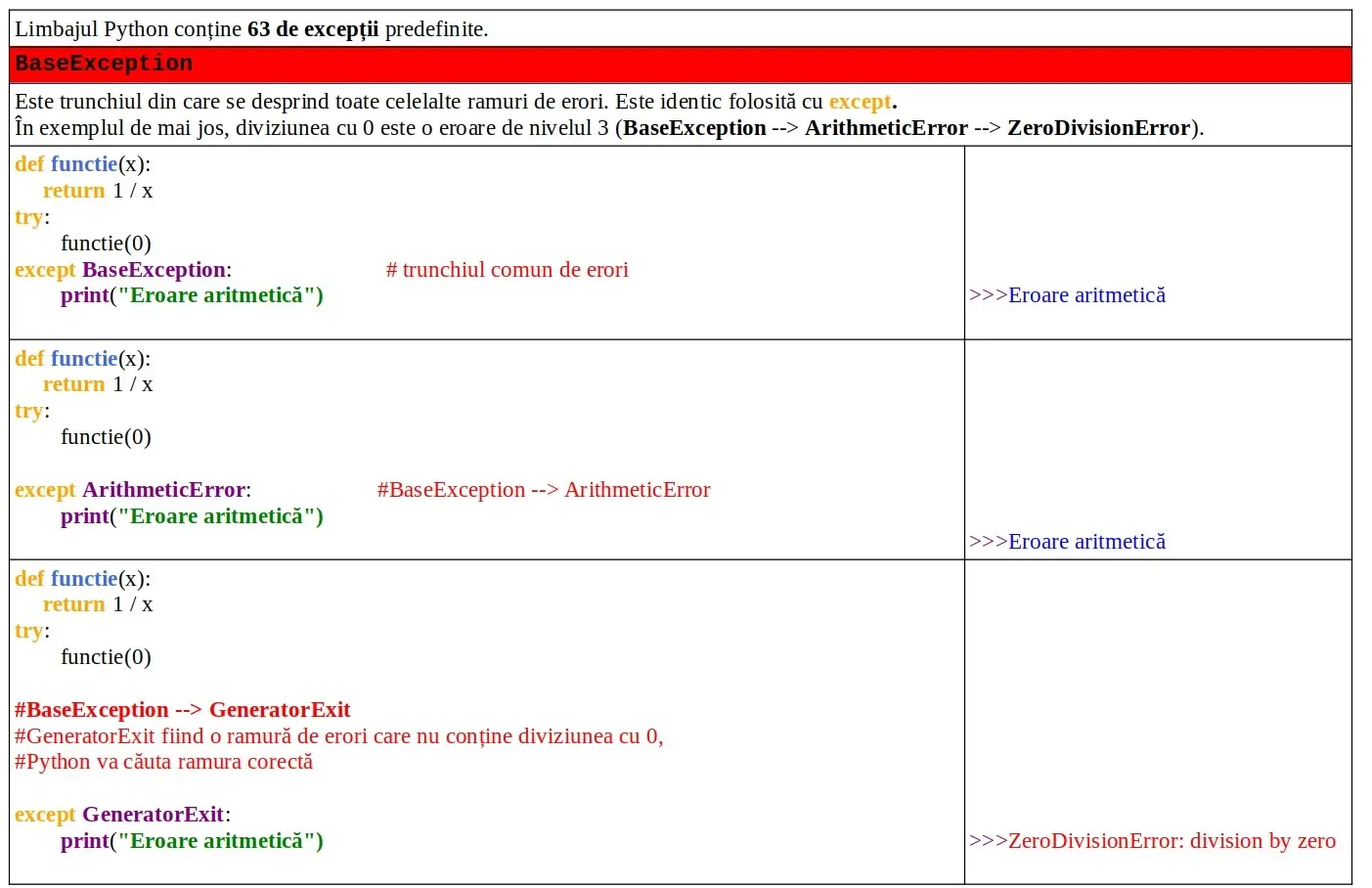Viewport: 1372px width, 888px height.
Task: Click 'def functie(x):' in third code block
Action: point(83,579)
